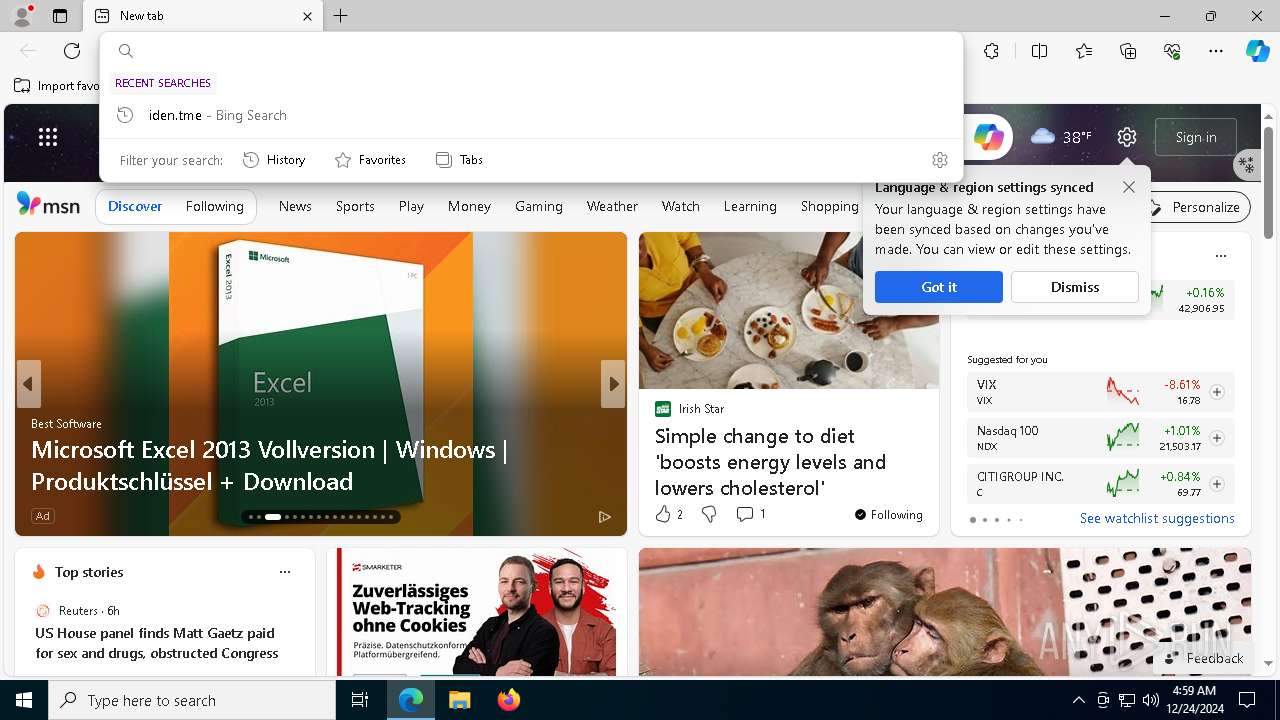The width and height of the screenshot is (1280, 720).
Task: Show next carousel slide arrow
Action: click(612, 384)
